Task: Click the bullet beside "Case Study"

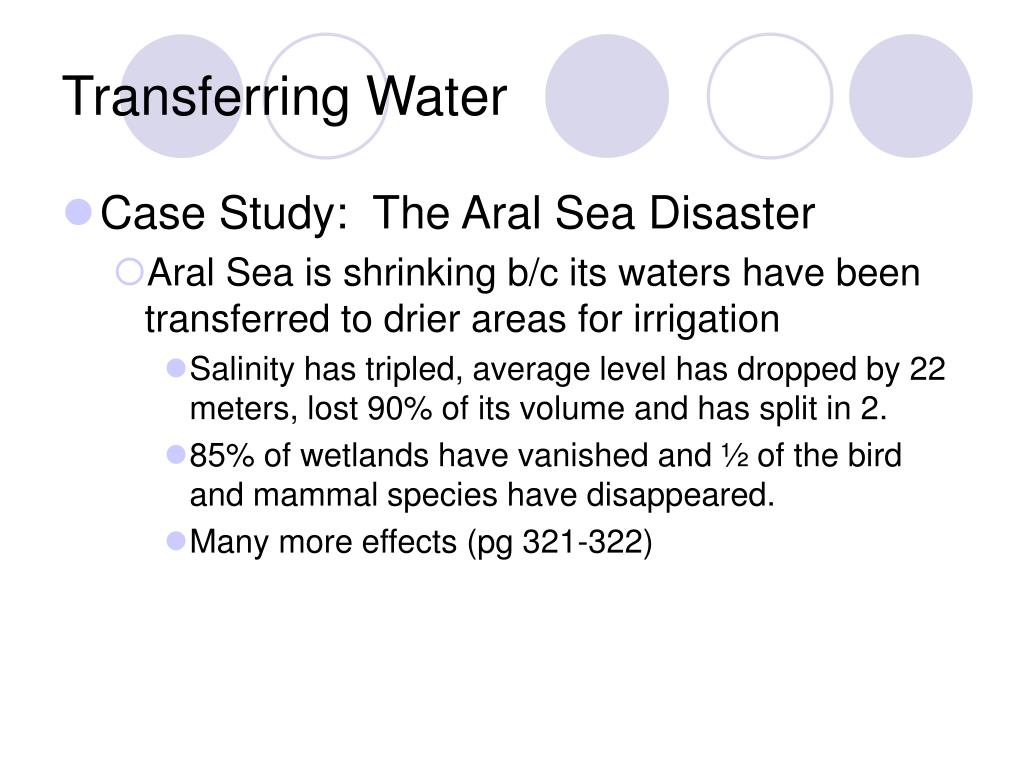Action: coord(79,212)
